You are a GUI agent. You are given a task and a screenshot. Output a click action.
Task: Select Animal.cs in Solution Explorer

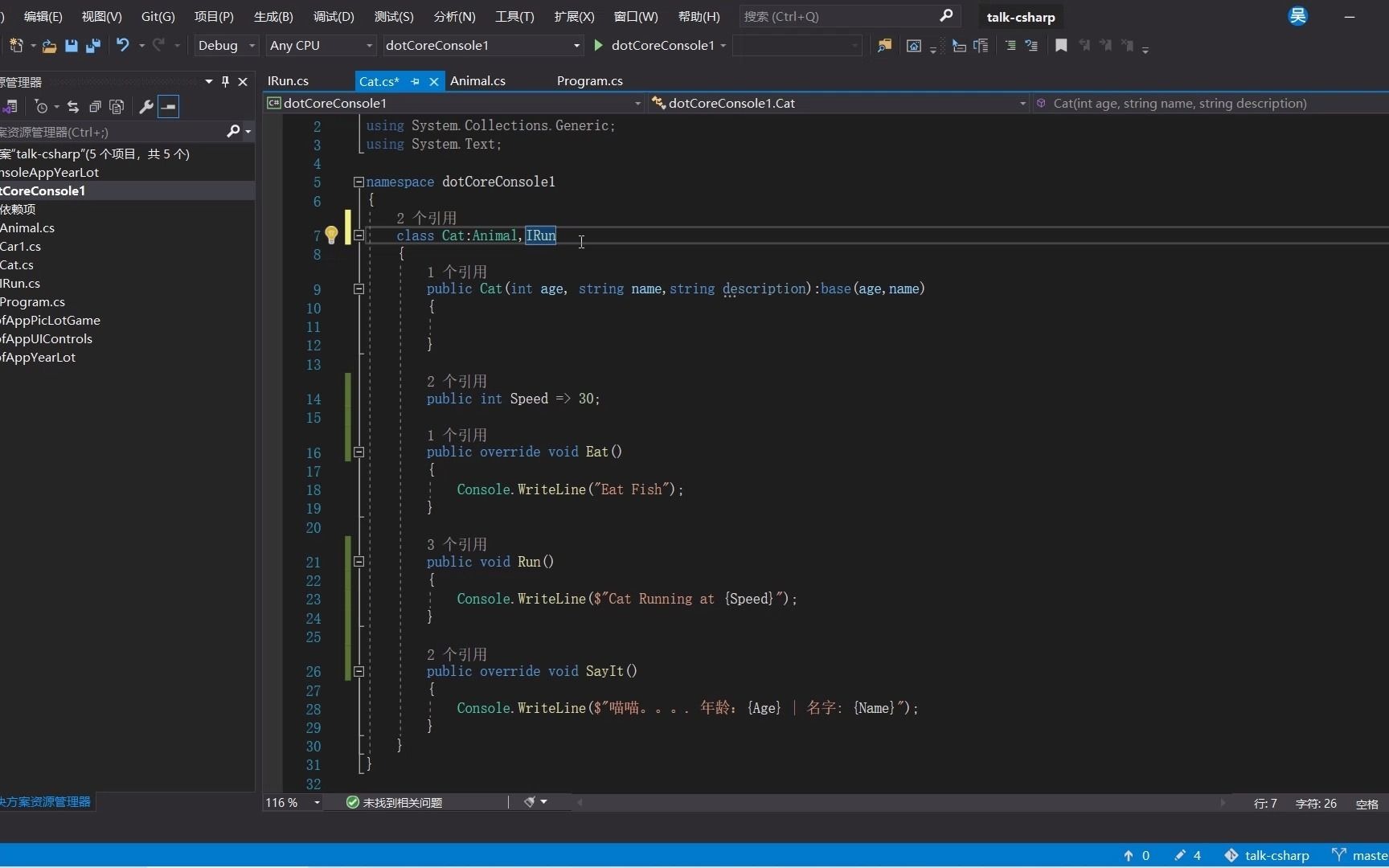click(27, 227)
